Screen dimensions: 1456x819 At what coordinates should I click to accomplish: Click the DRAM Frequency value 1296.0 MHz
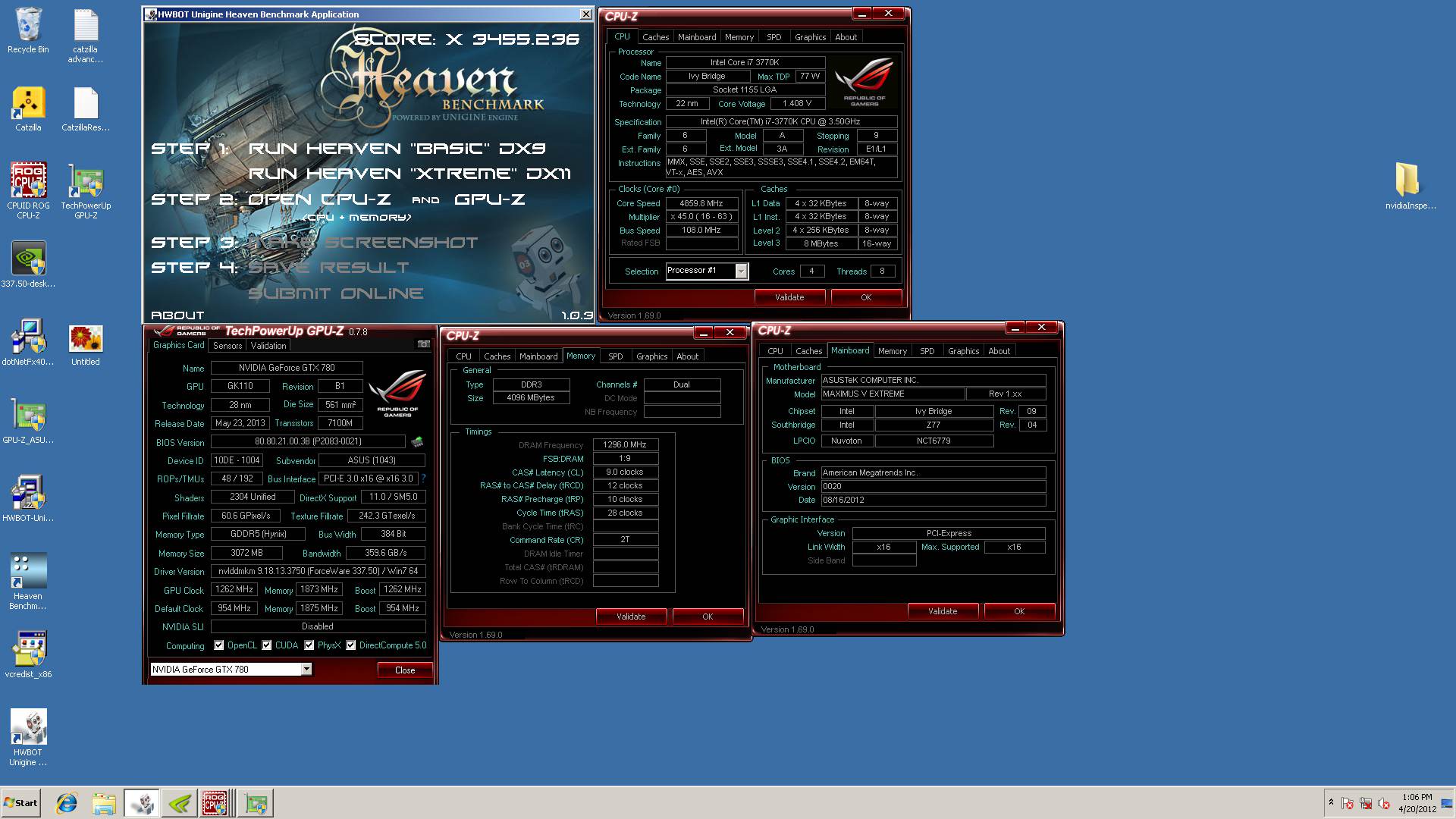coord(626,445)
